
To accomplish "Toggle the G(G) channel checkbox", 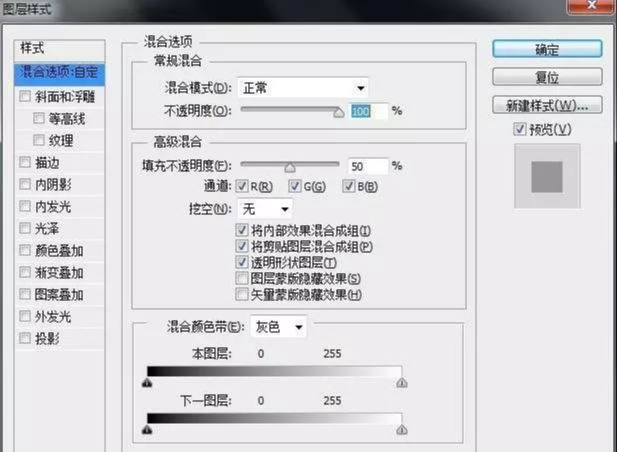I will (x=295, y=186).
